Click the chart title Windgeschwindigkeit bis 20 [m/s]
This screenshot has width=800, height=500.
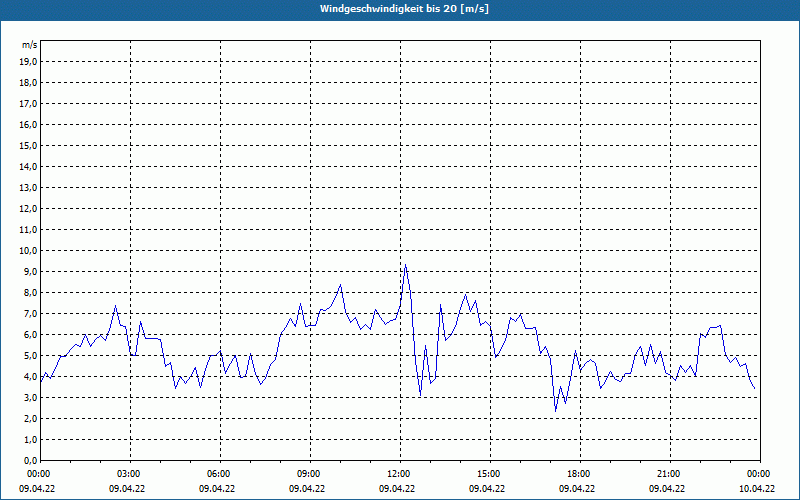tap(404, 9)
